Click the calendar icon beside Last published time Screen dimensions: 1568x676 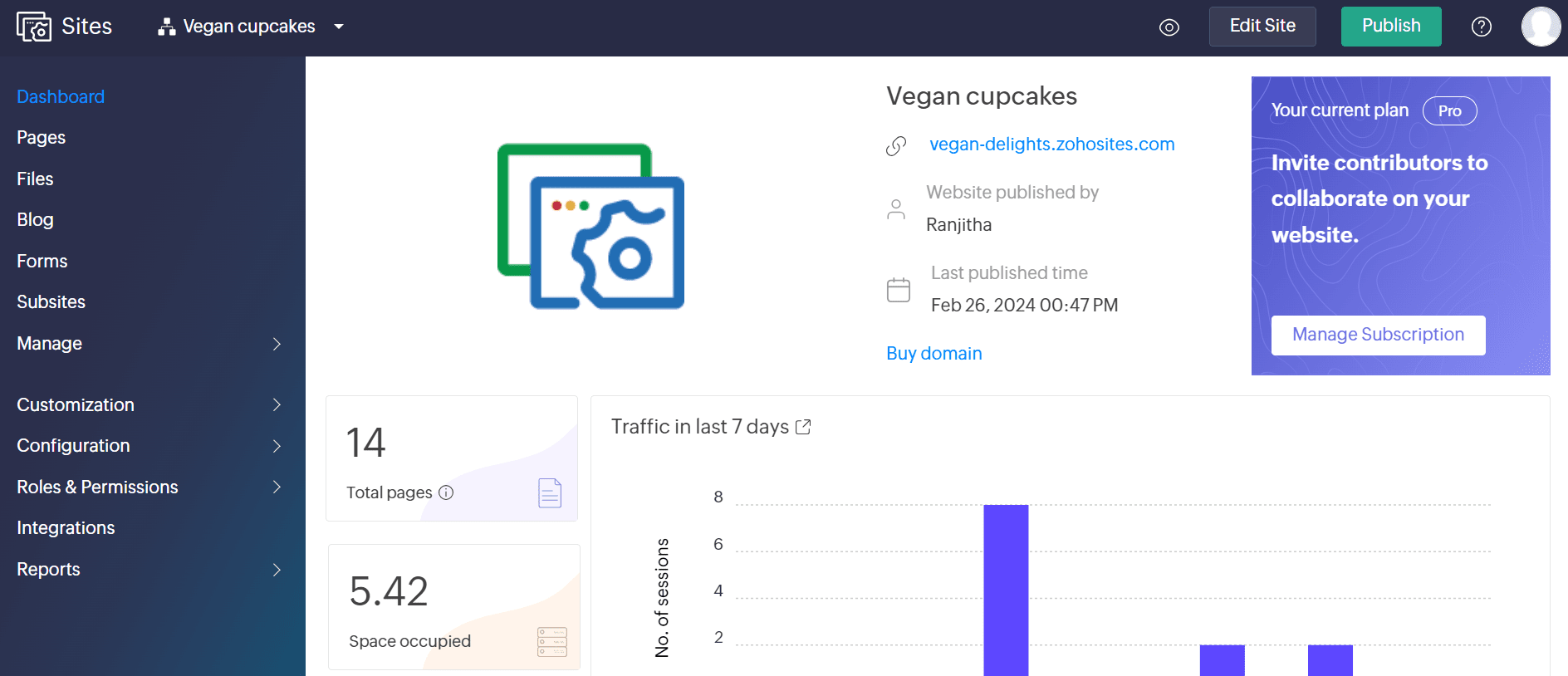[x=899, y=290]
